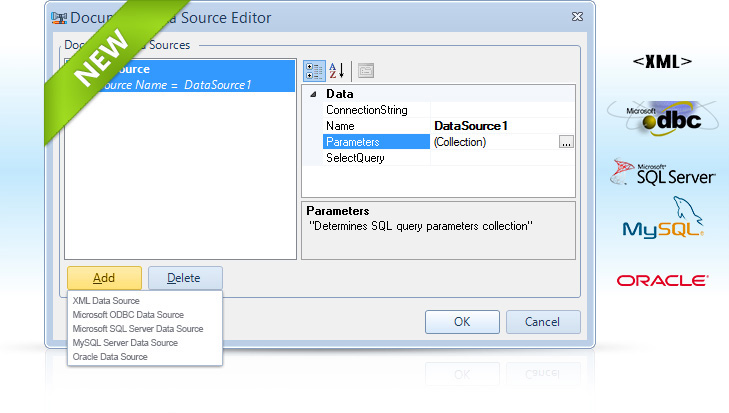Sort properties alphabetically with A-Z icon
Screen dimensions: 729x413
tap(337, 71)
